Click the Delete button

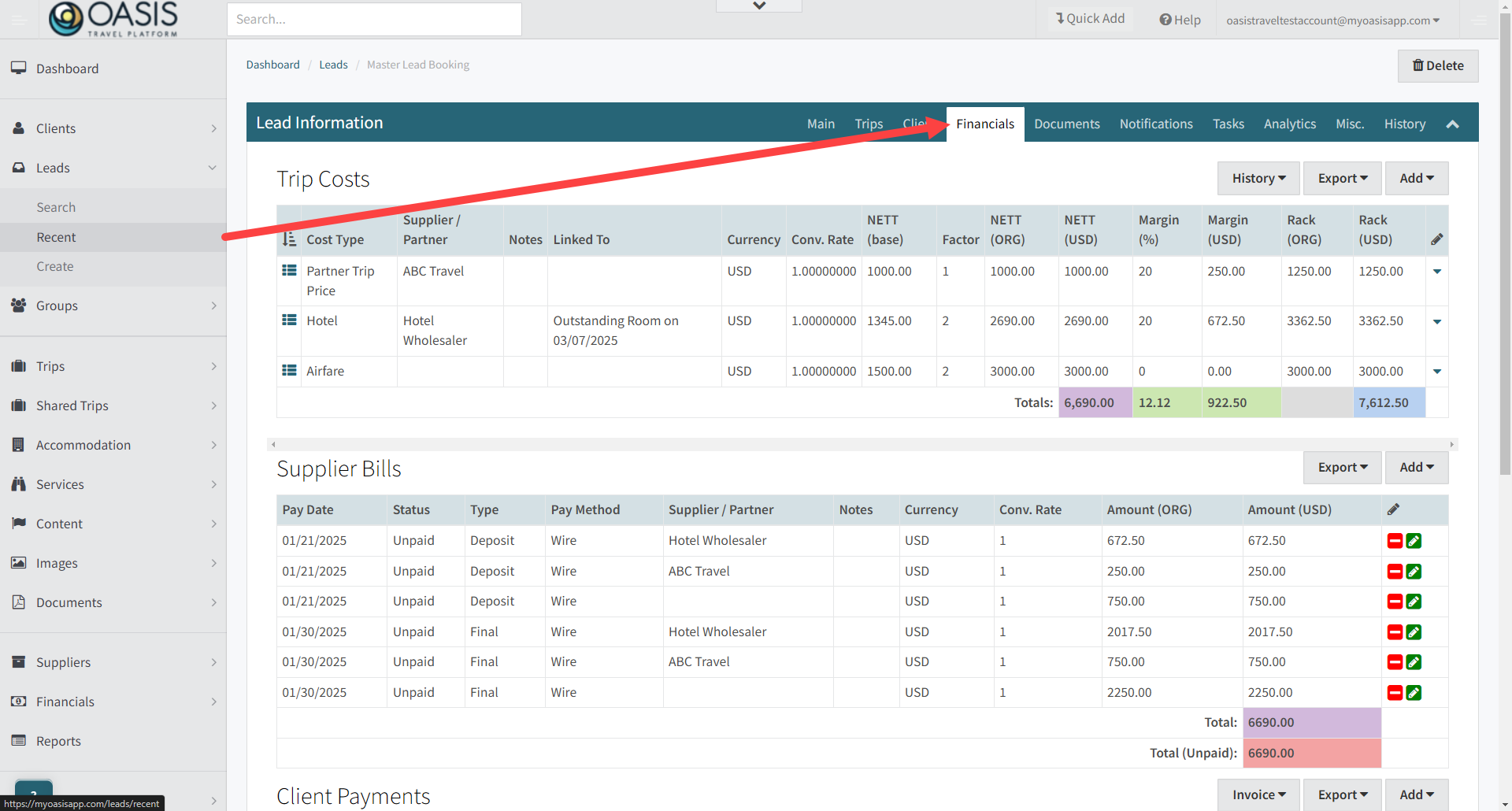(1438, 66)
